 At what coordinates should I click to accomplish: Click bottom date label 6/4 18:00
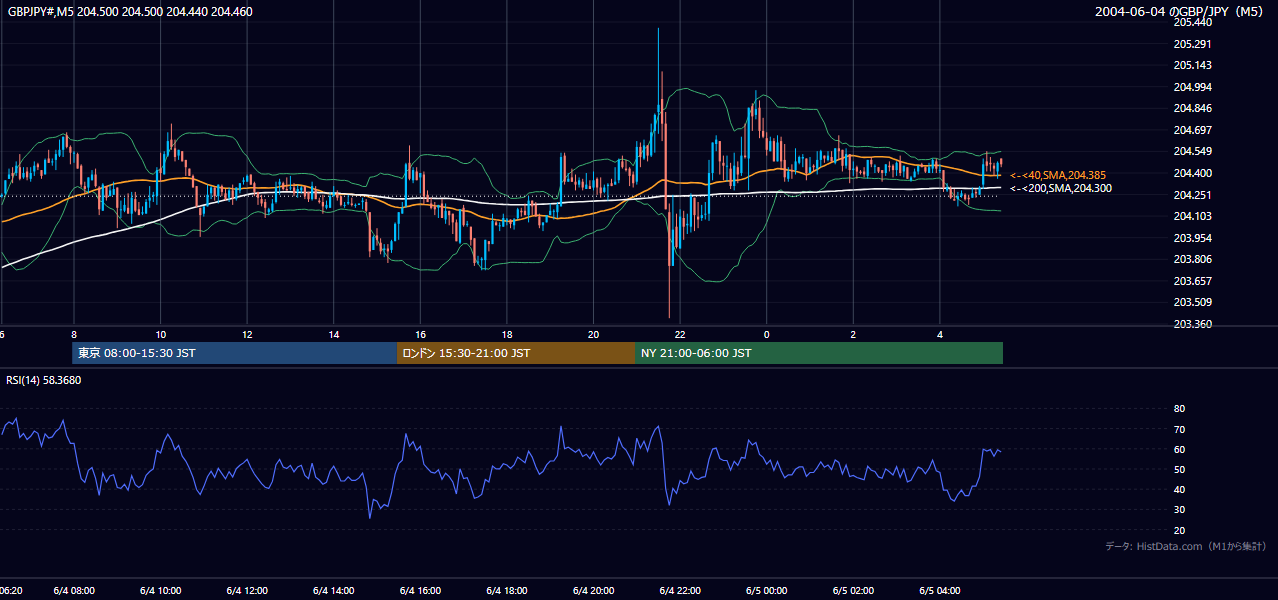click(507, 591)
